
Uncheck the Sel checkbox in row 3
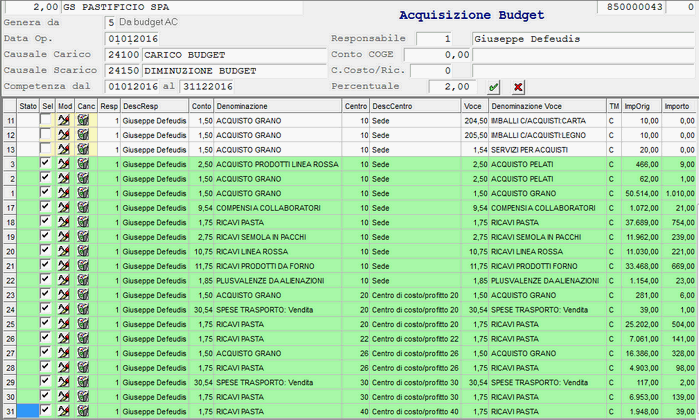click(x=45, y=163)
